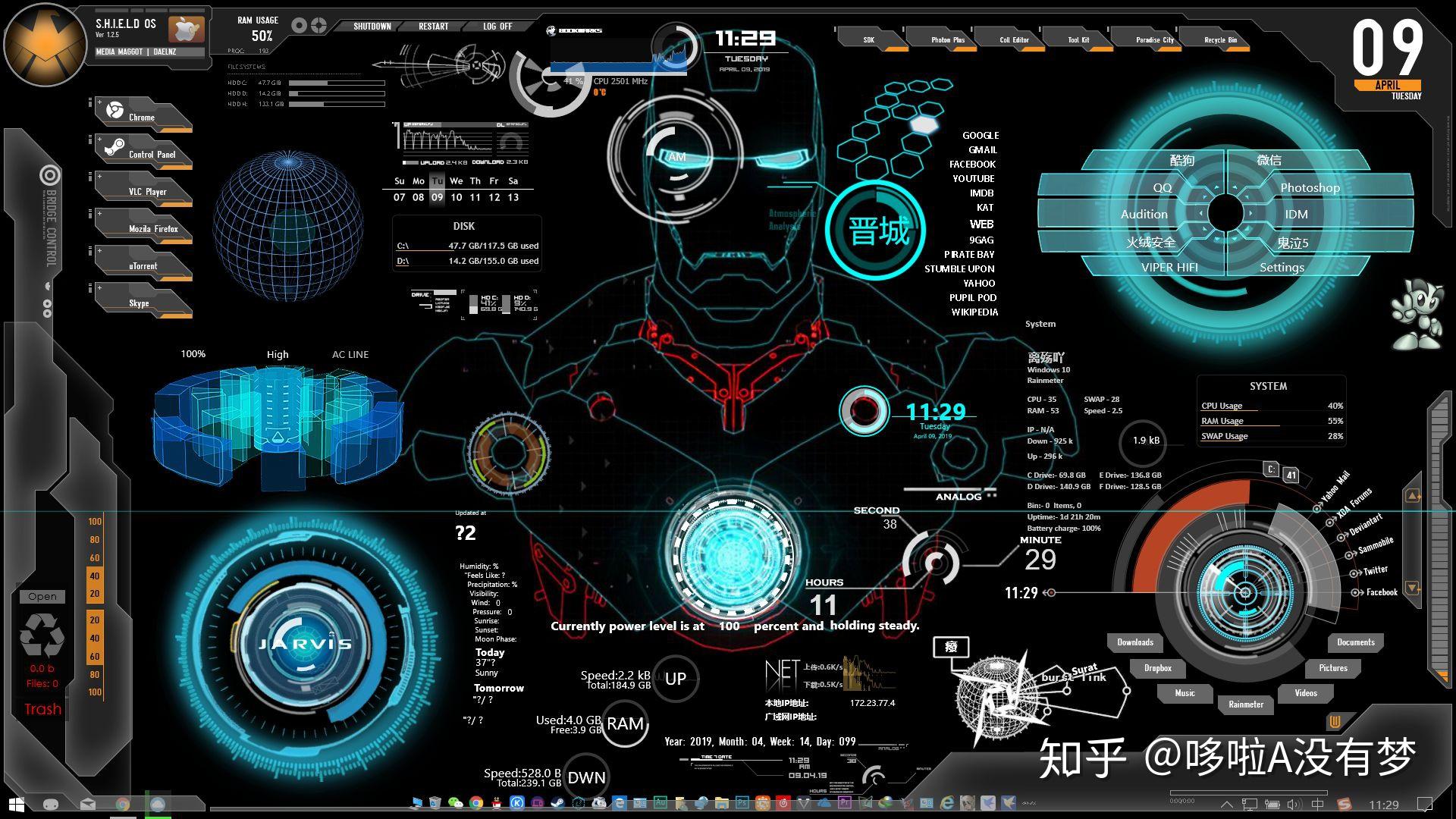
Task: Open the IMDB web link
Action: pyautogui.click(x=981, y=193)
